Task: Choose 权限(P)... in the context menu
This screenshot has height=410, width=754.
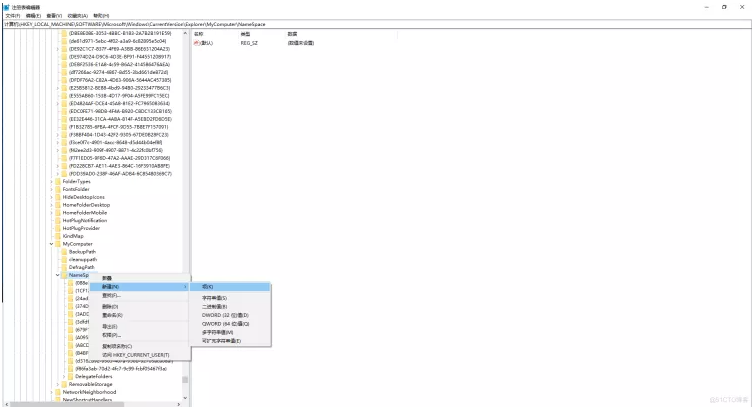Action: 139,335
